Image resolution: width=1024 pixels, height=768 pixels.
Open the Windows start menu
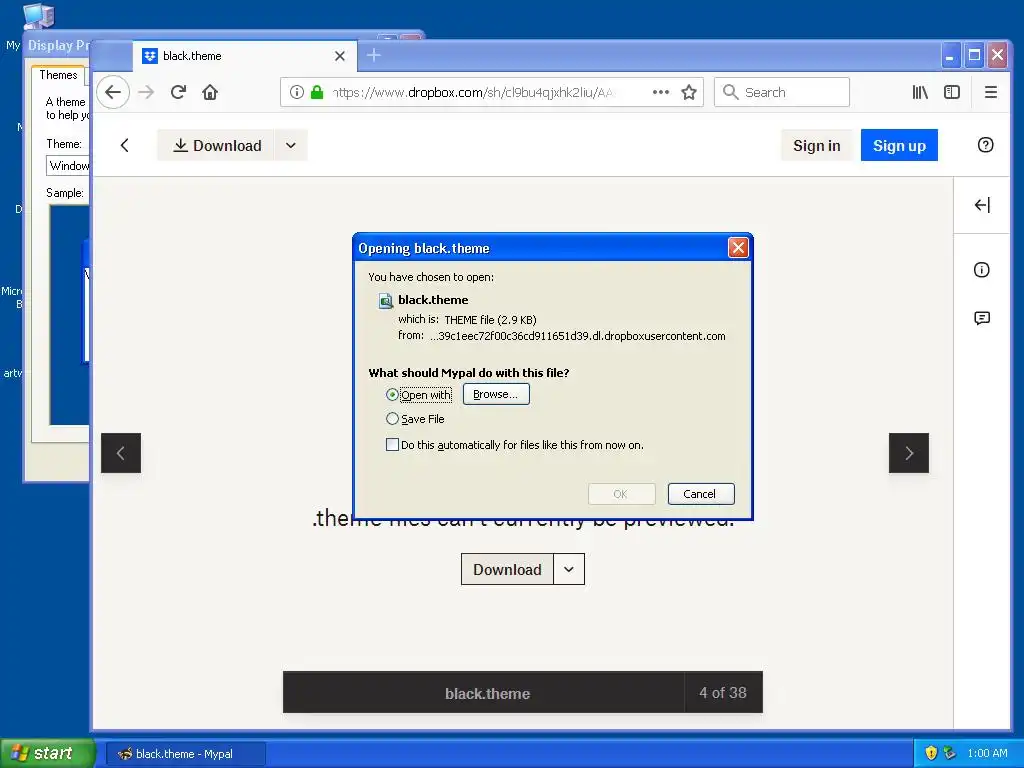[x=48, y=753]
